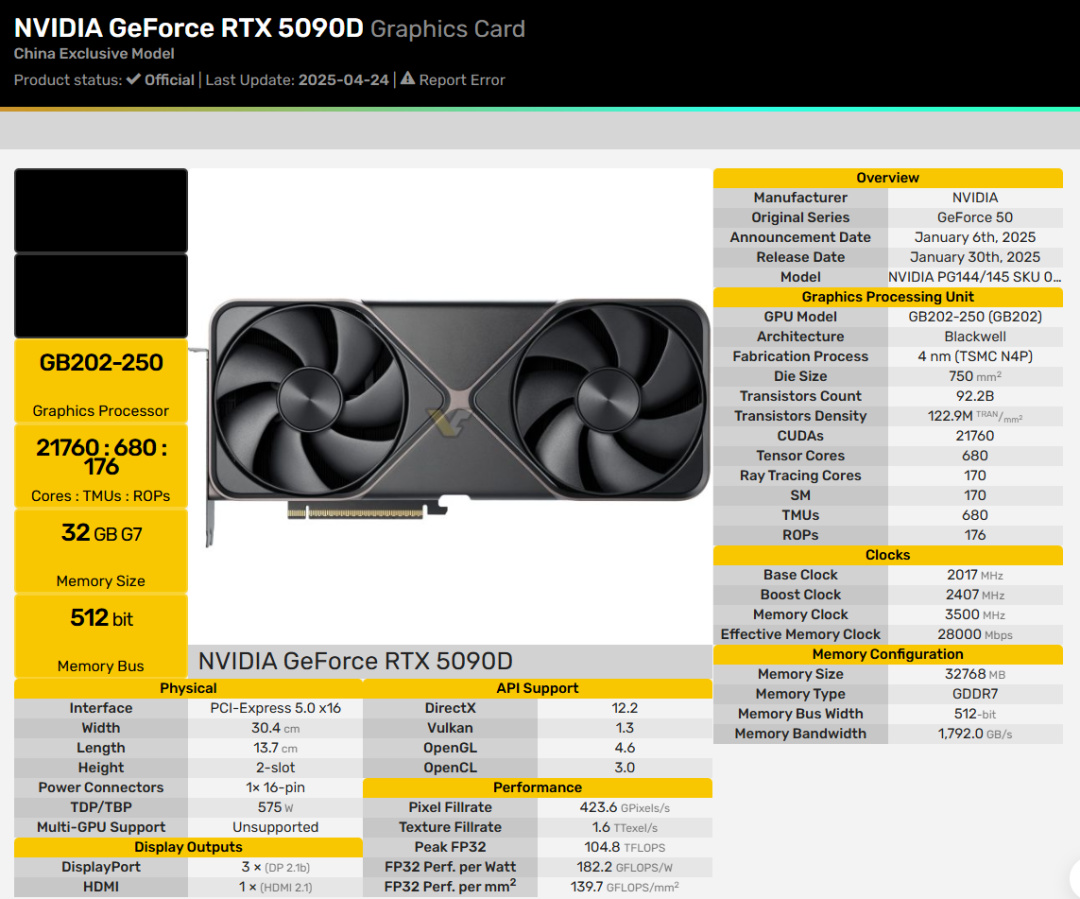Click the Width value 30.4 cm

[x=276, y=728]
